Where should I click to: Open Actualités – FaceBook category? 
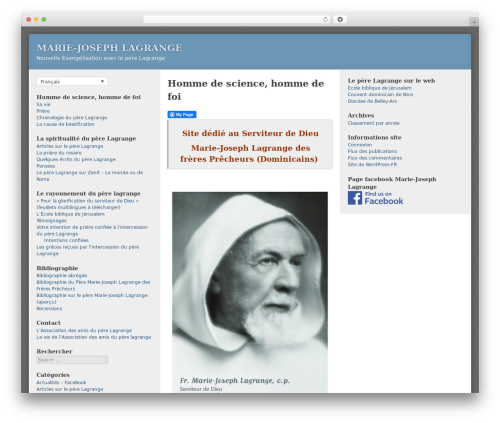coord(61,382)
